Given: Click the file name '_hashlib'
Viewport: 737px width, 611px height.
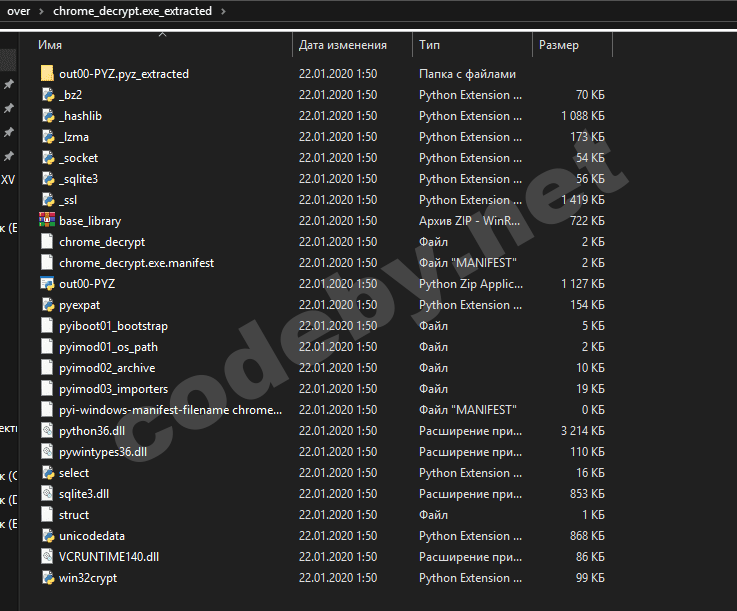Looking at the screenshot, I should (80, 116).
